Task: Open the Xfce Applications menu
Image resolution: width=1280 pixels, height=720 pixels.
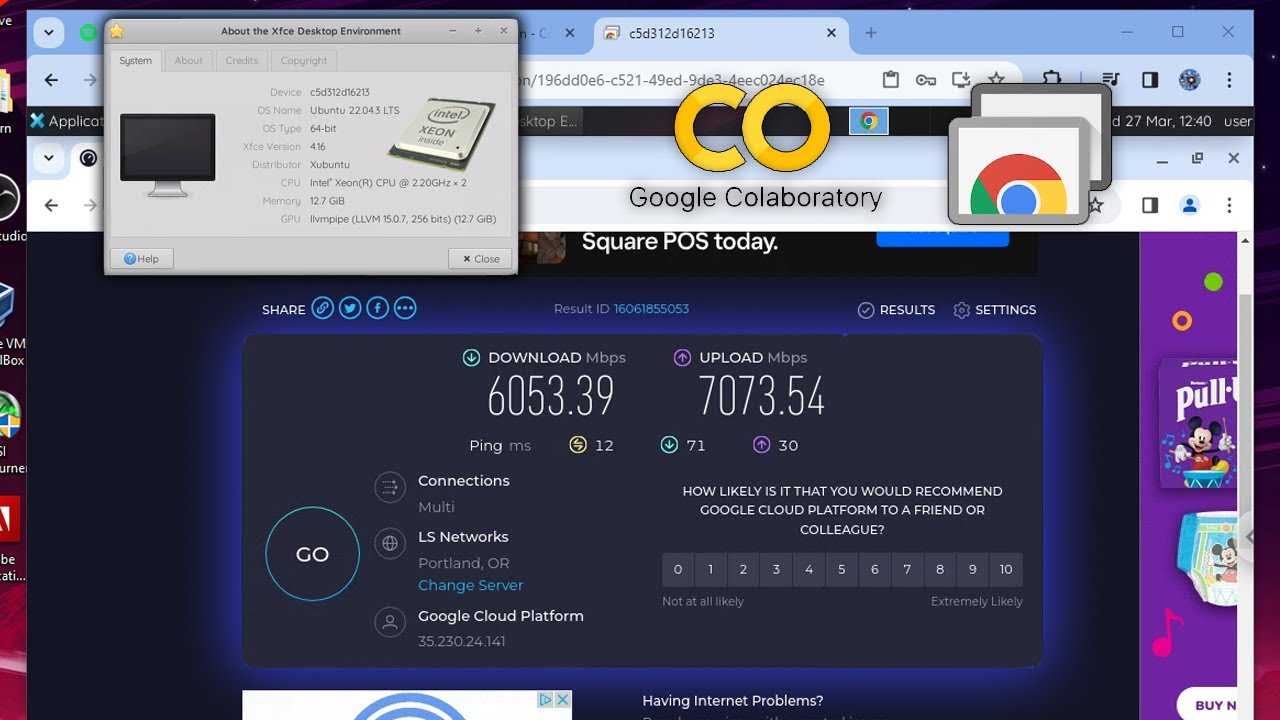Action: click(65, 121)
